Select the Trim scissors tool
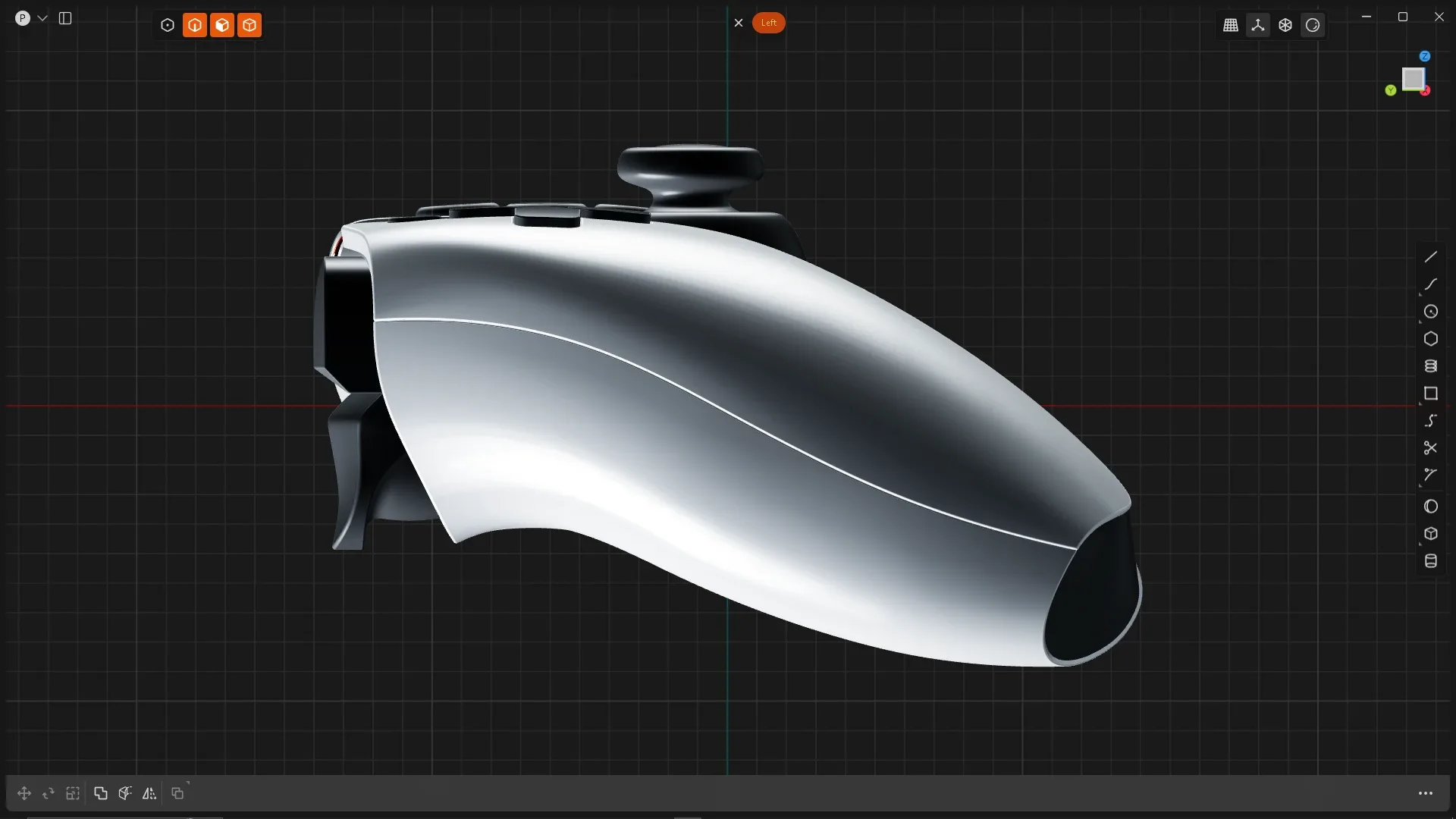Image resolution: width=1456 pixels, height=819 pixels. (x=1431, y=448)
